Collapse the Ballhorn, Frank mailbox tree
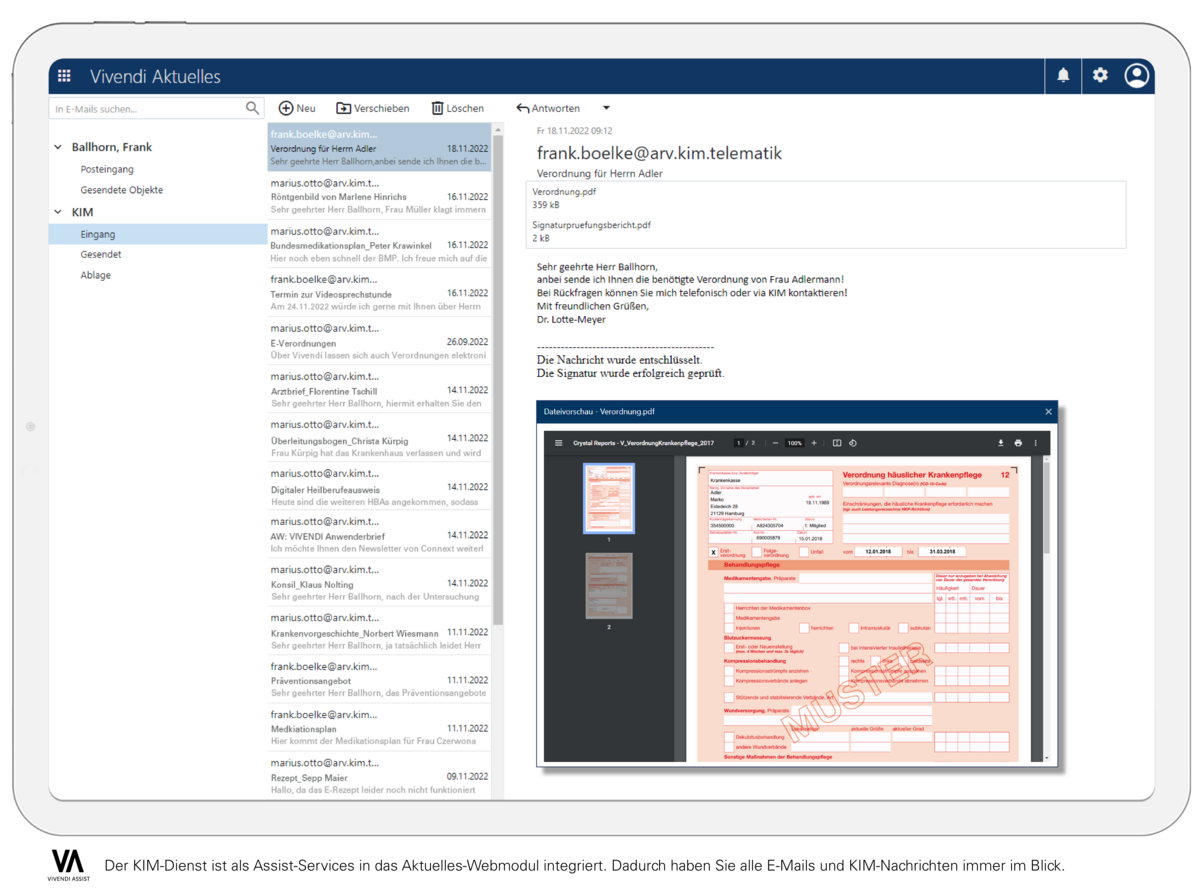Viewport: 1200px width, 896px height. pyautogui.click(x=57, y=148)
